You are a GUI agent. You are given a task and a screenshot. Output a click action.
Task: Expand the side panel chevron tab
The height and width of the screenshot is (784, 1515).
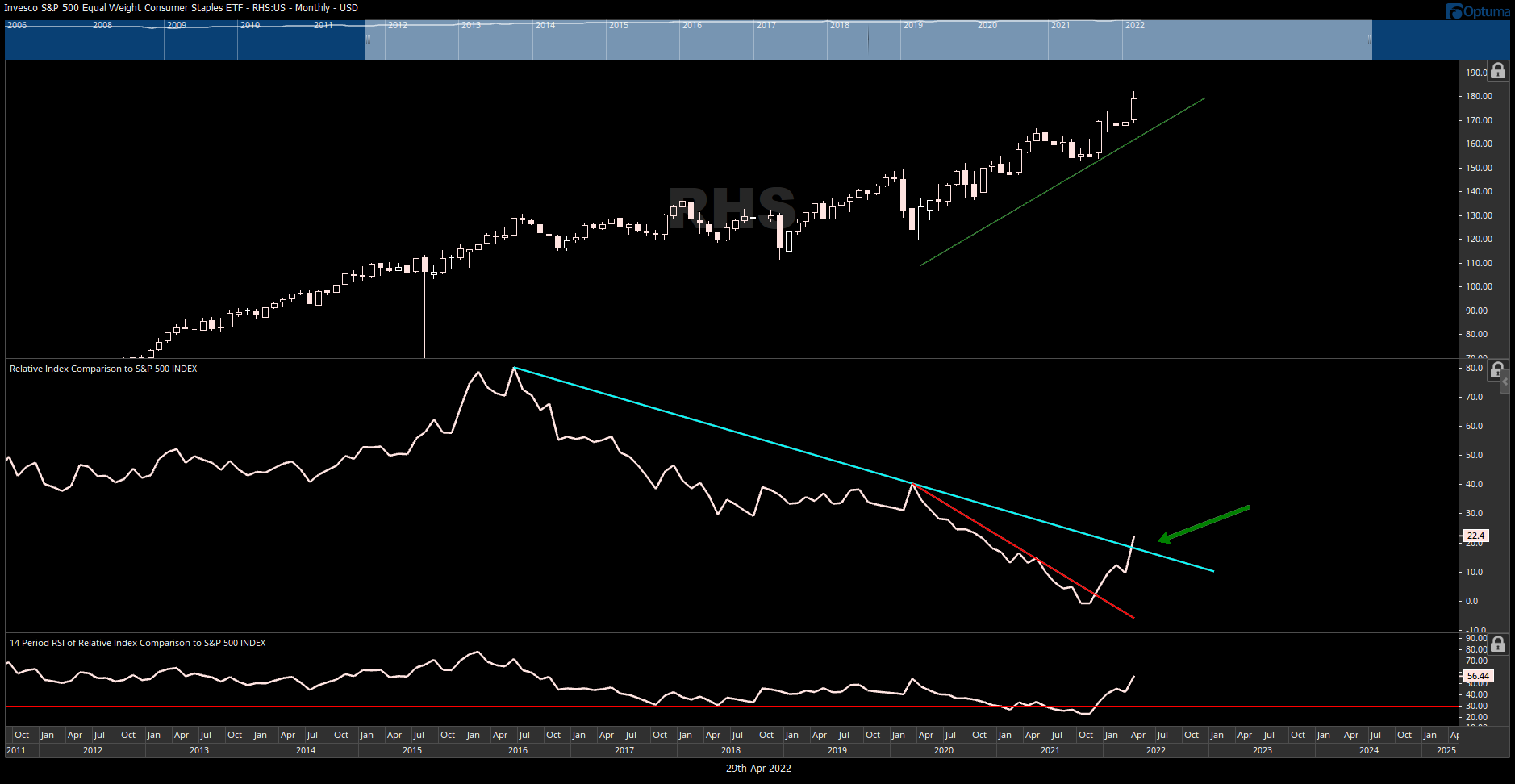coord(1505,382)
